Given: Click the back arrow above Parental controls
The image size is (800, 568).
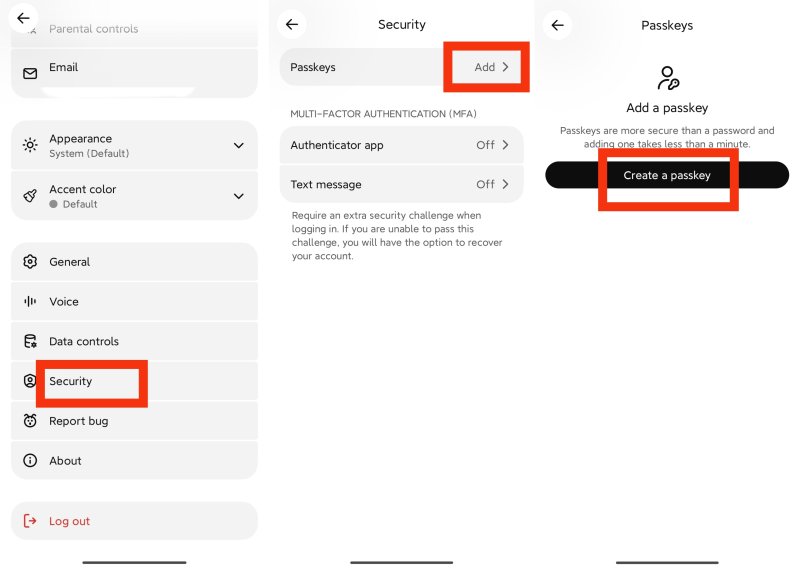Looking at the screenshot, I should [x=23, y=18].
